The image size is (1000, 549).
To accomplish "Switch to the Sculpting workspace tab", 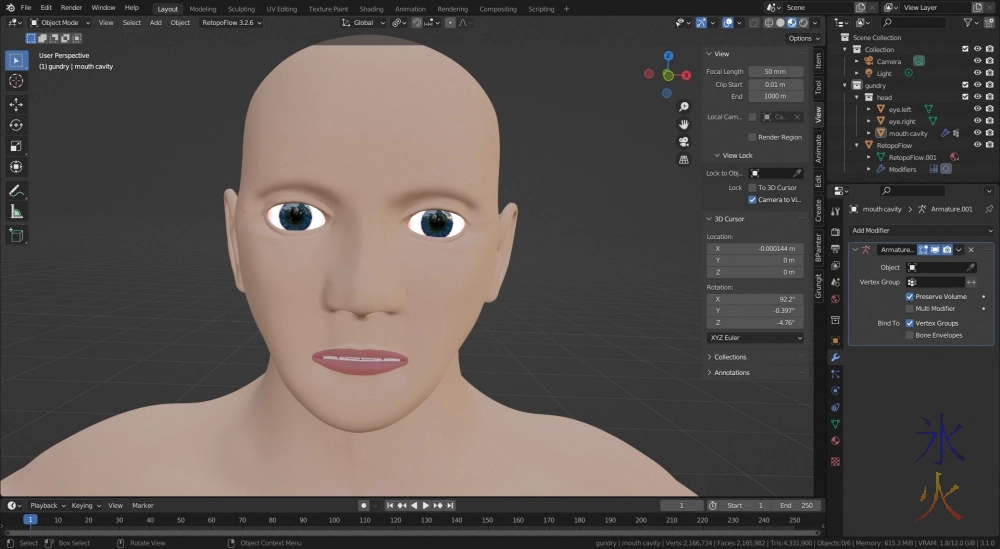I will 241,9.
